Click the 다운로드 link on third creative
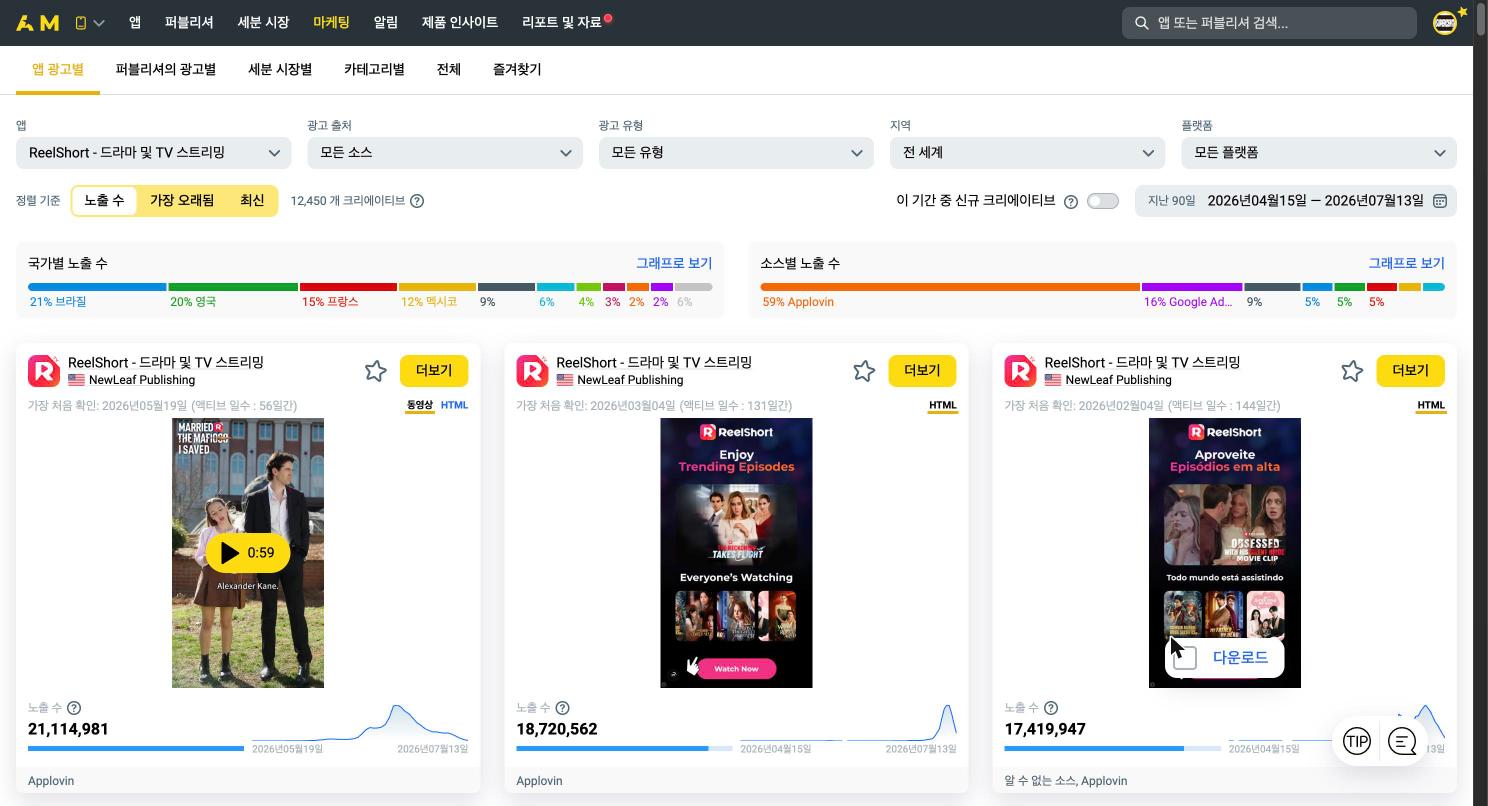Image resolution: width=1488 pixels, height=806 pixels. coord(1240,657)
